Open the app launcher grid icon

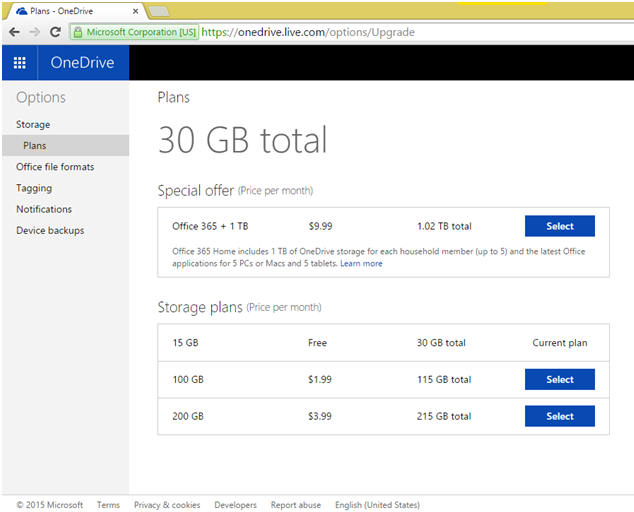19,63
